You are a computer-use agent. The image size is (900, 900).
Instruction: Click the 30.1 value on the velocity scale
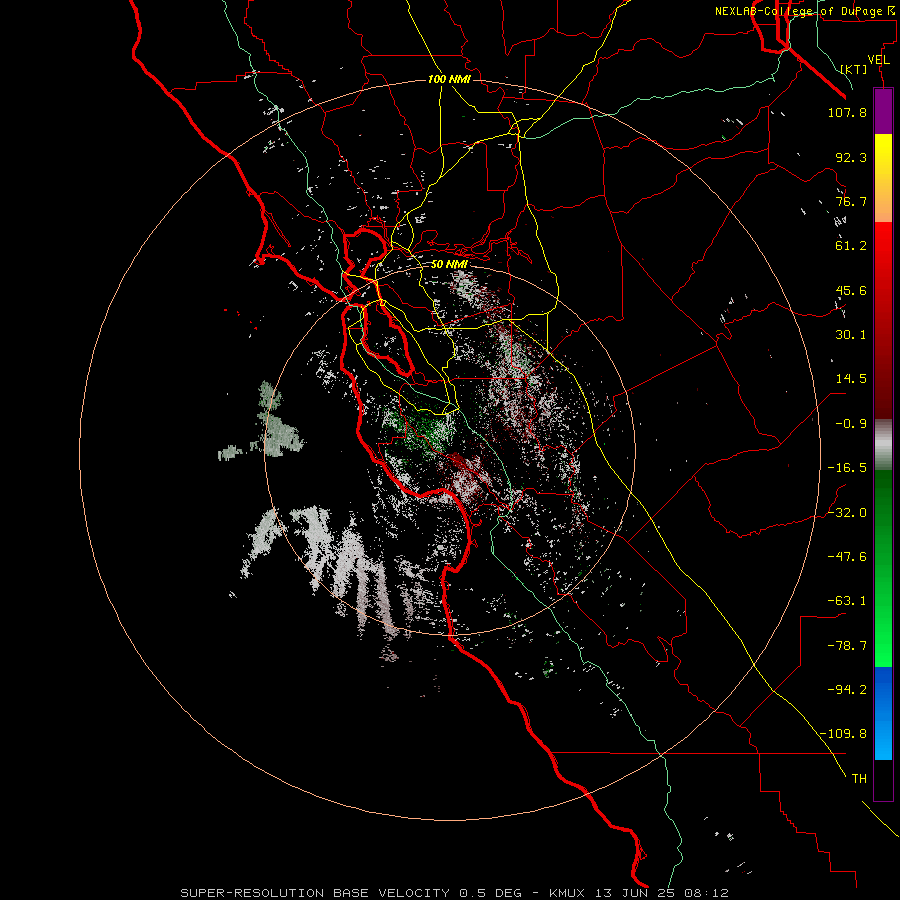[851, 335]
